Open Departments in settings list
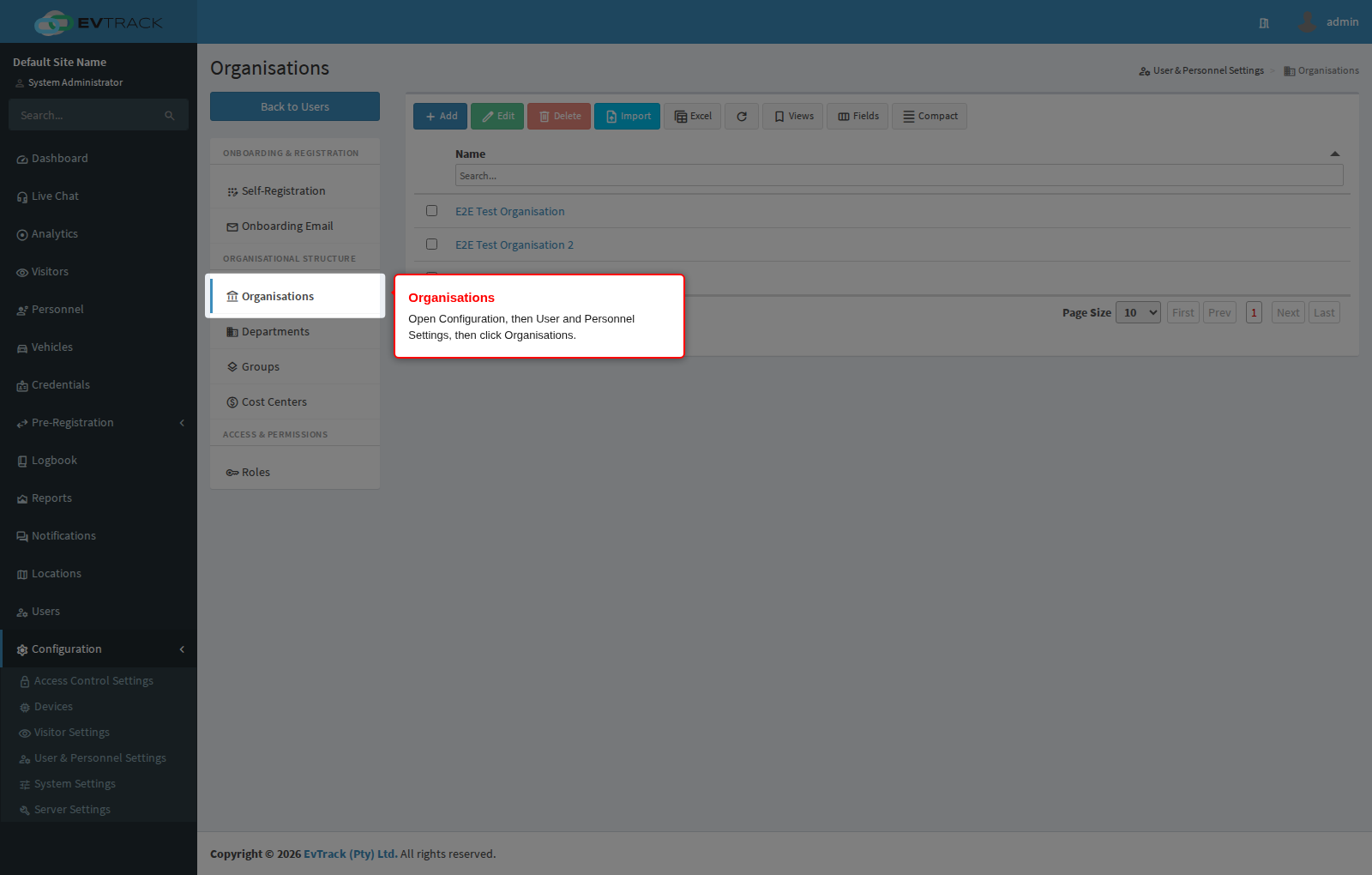 pos(295,332)
